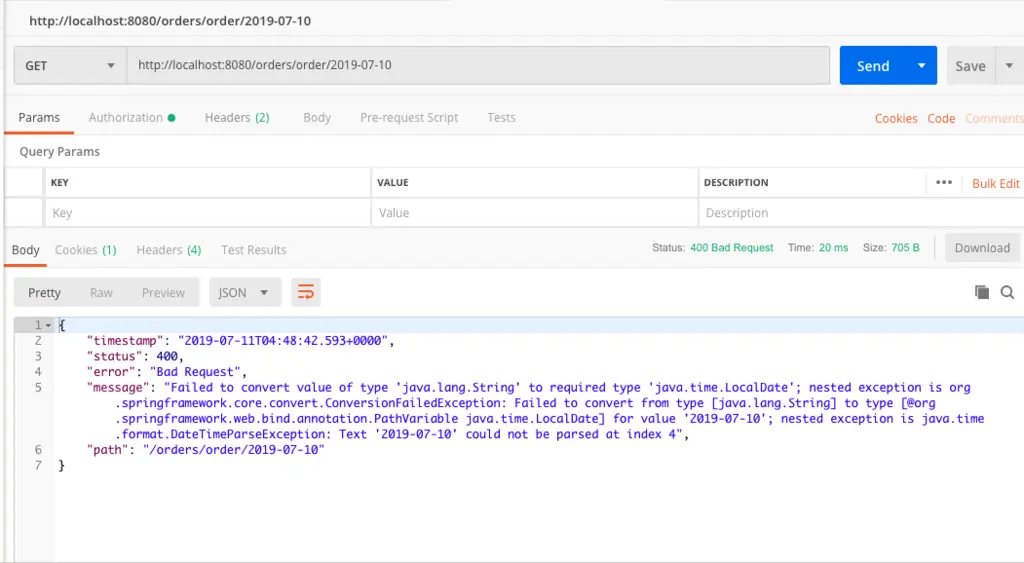The image size is (1024, 563).
Task: Collapse JSON line 1 fold arrow
Action: tap(48, 325)
